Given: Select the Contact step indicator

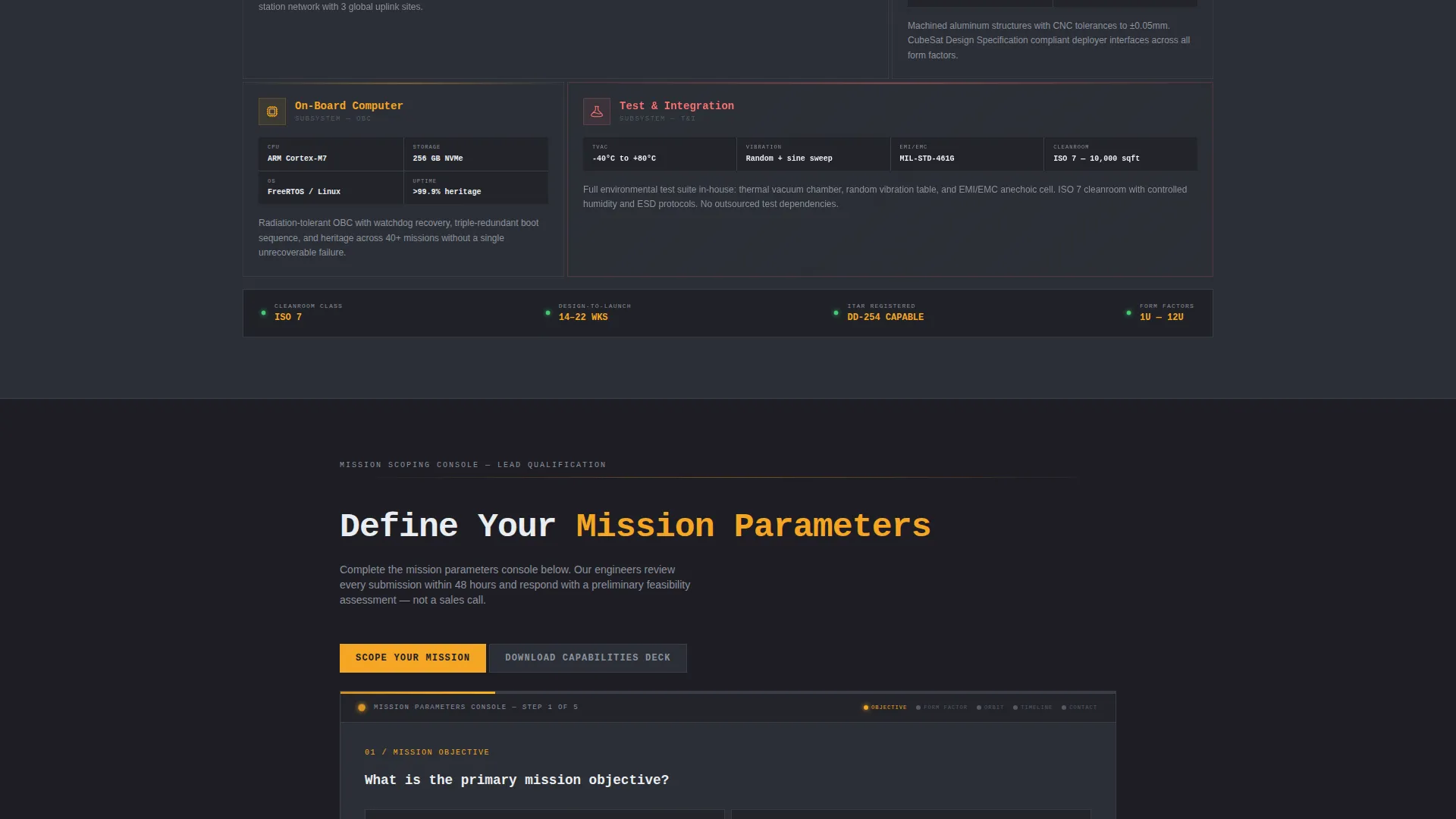Looking at the screenshot, I should click(1079, 708).
